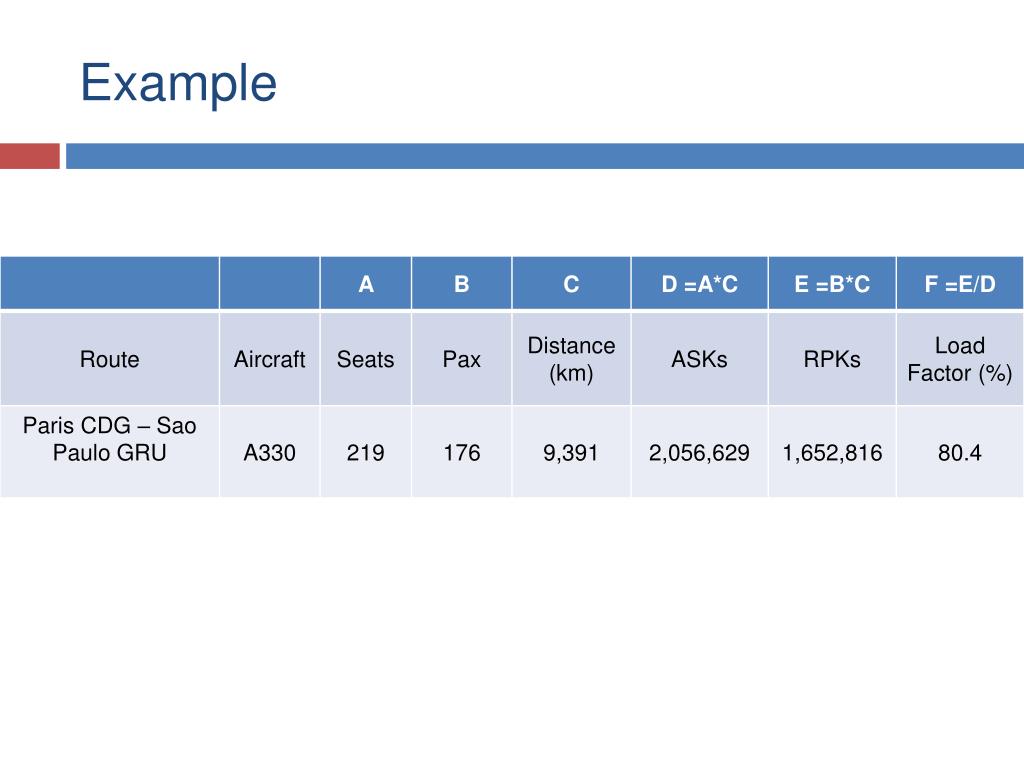Select the column A header cell
The height and width of the screenshot is (768, 1024).
pyautogui.click(x=366, y=284)
